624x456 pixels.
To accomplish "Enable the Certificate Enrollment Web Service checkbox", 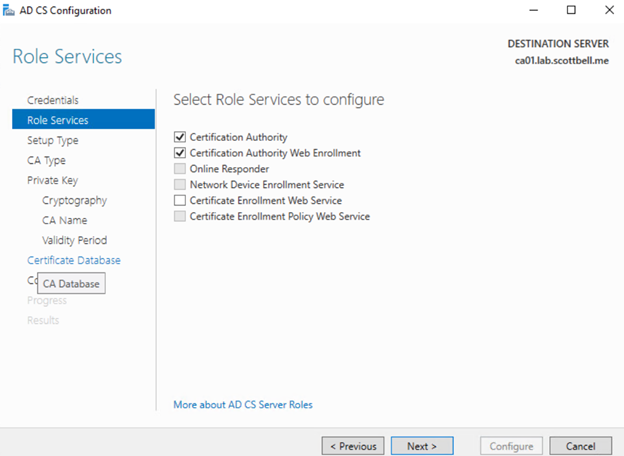I will (180, 201).
